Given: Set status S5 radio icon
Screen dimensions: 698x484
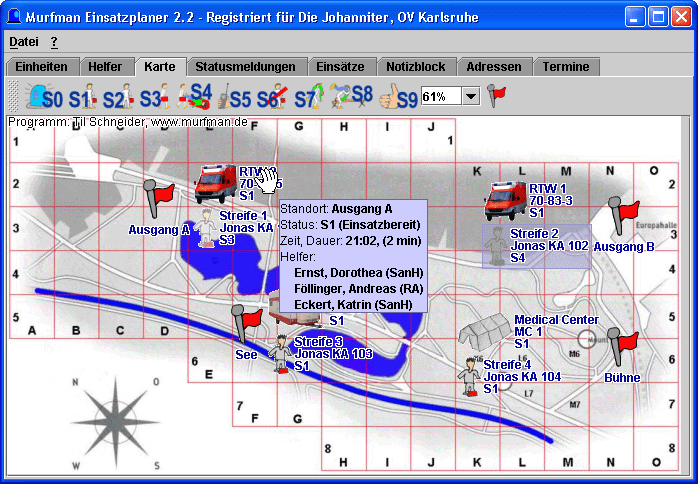Looking at the screenshot, I should [x=235, y=97].
